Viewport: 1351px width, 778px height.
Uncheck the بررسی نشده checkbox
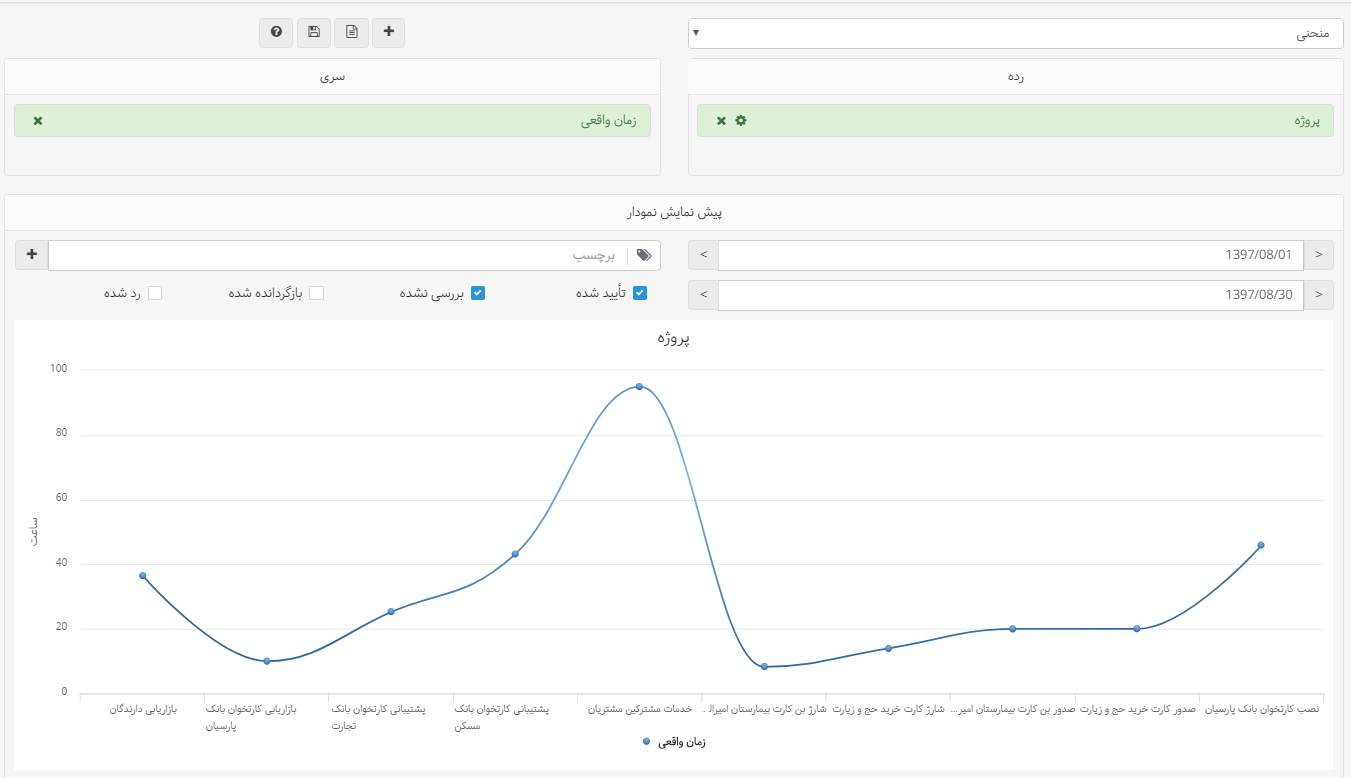[x=478, y=293]
